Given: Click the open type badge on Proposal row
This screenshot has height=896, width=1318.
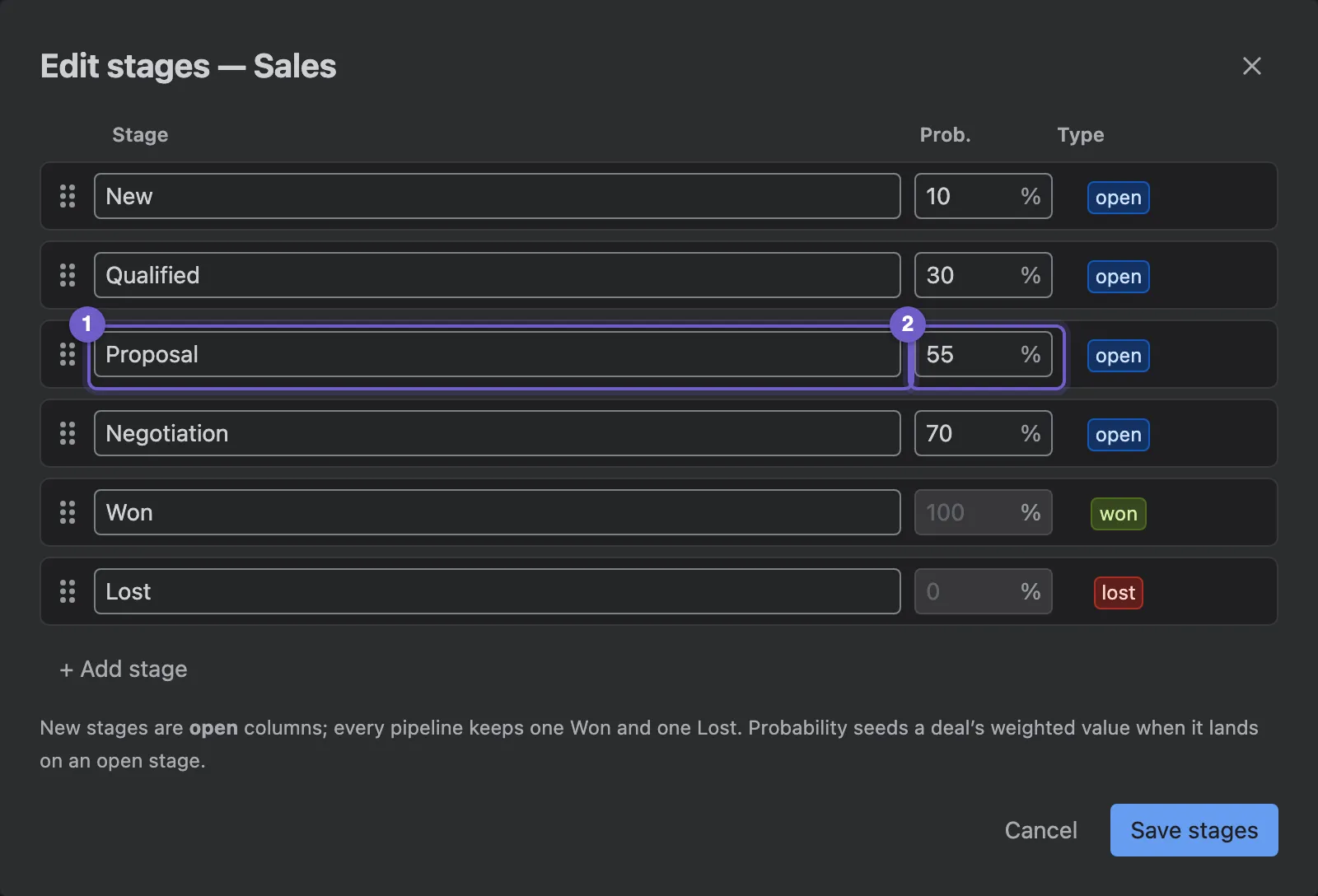Looking at the screenshot, I should [x=1118, y=356].
